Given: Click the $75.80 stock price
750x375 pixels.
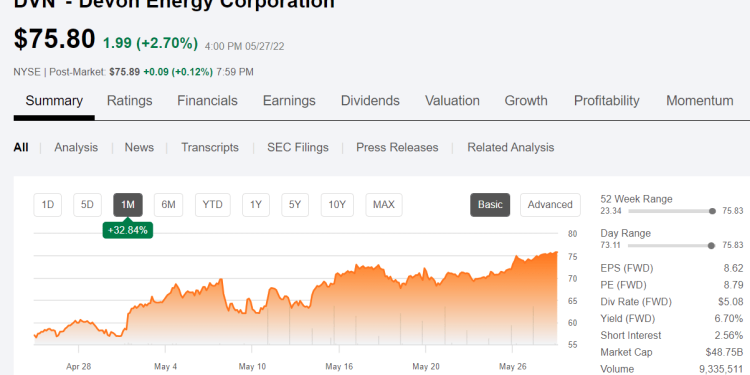Looking at the screenshot, I should (55, 38).
